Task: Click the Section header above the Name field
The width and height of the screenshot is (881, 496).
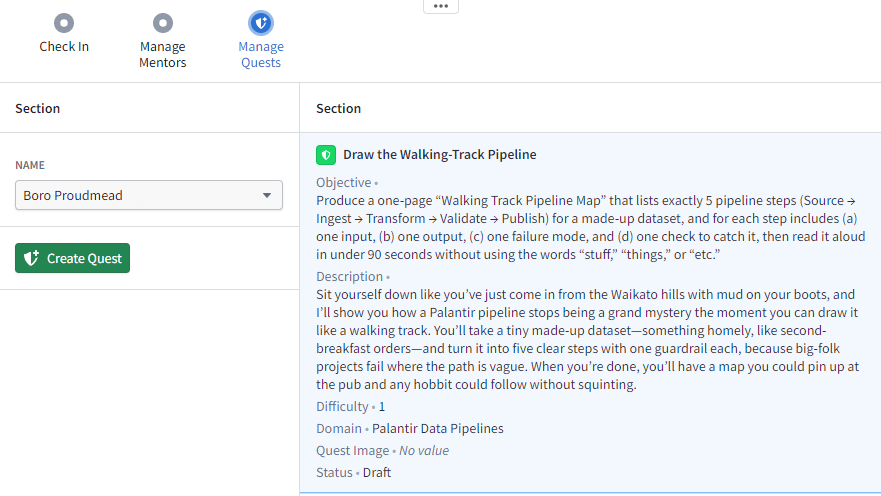Action: pyautogui.click(x=38, y=108)
